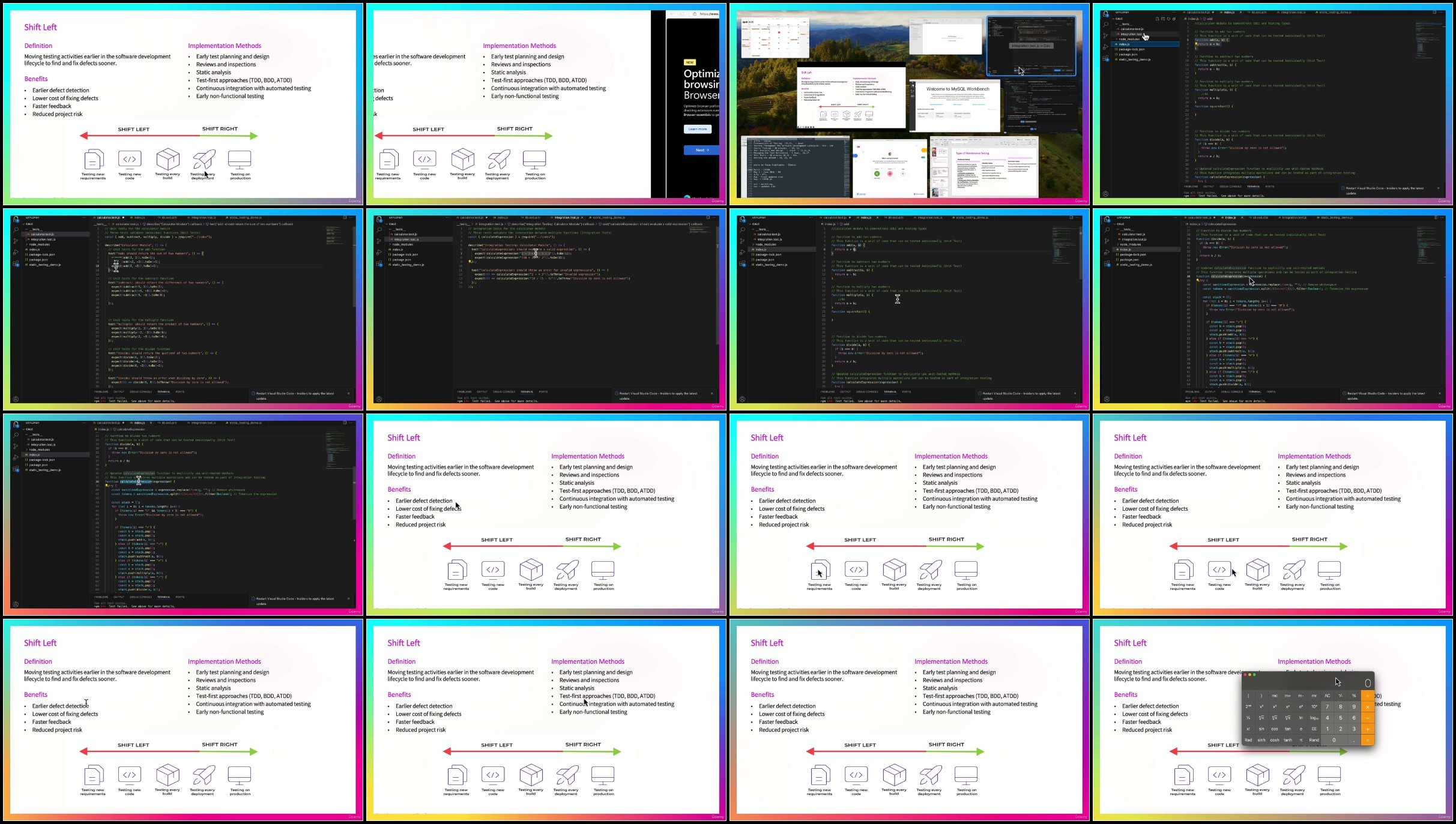The width and height of the screenshot is (1456, 824).
Task: Select the MySQL Workbench window in Mission Control
Action: (955, 107)
